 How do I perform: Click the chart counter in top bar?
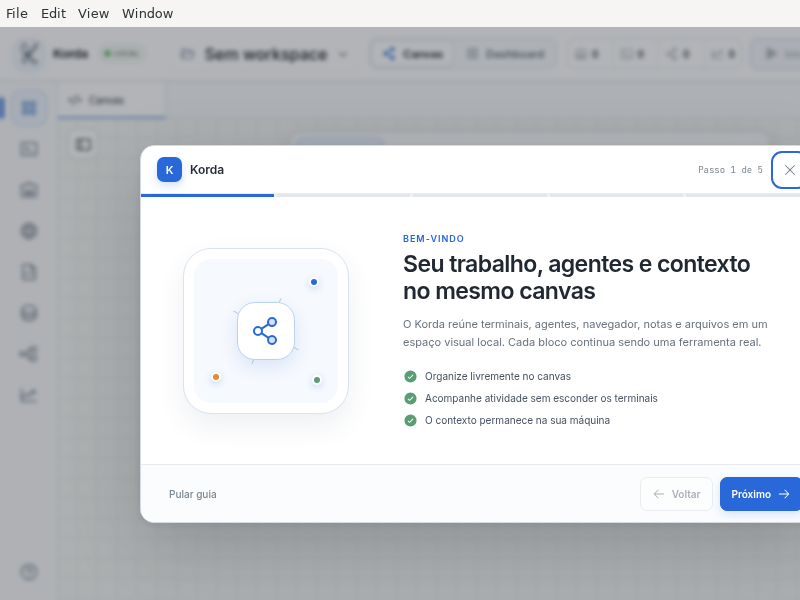724,54
